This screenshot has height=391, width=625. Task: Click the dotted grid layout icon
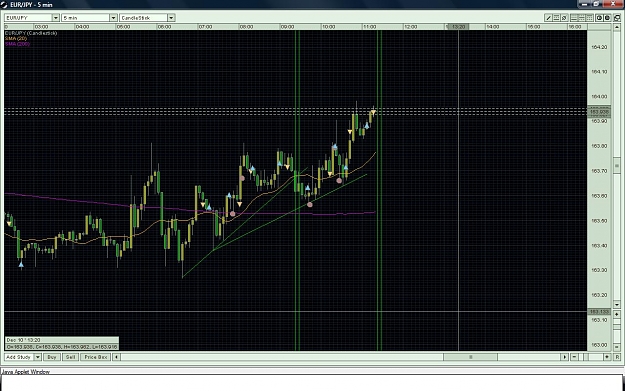click(x=590, y=18)
